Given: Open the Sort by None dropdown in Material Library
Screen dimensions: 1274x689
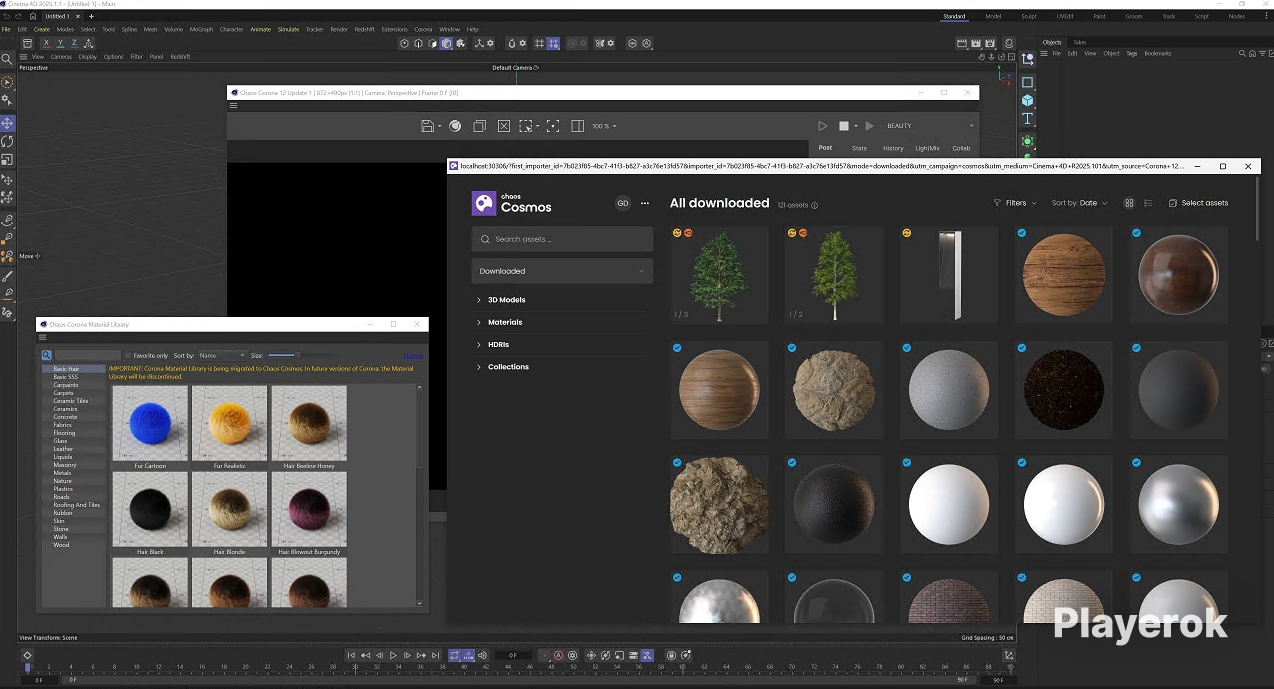Looking at the screenshot, I should [221, 355].
